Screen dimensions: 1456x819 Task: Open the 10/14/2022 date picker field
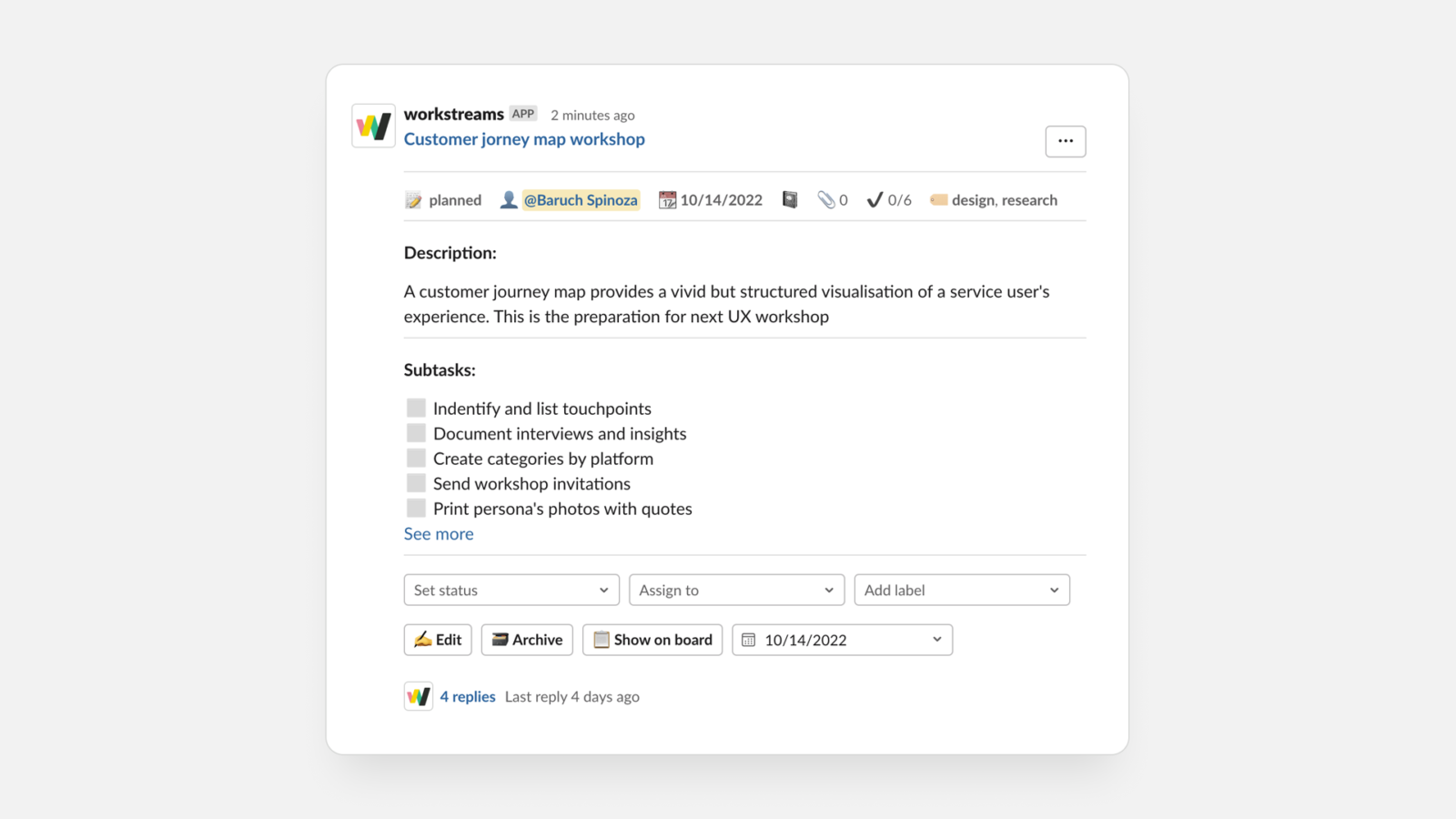(842, 640)
